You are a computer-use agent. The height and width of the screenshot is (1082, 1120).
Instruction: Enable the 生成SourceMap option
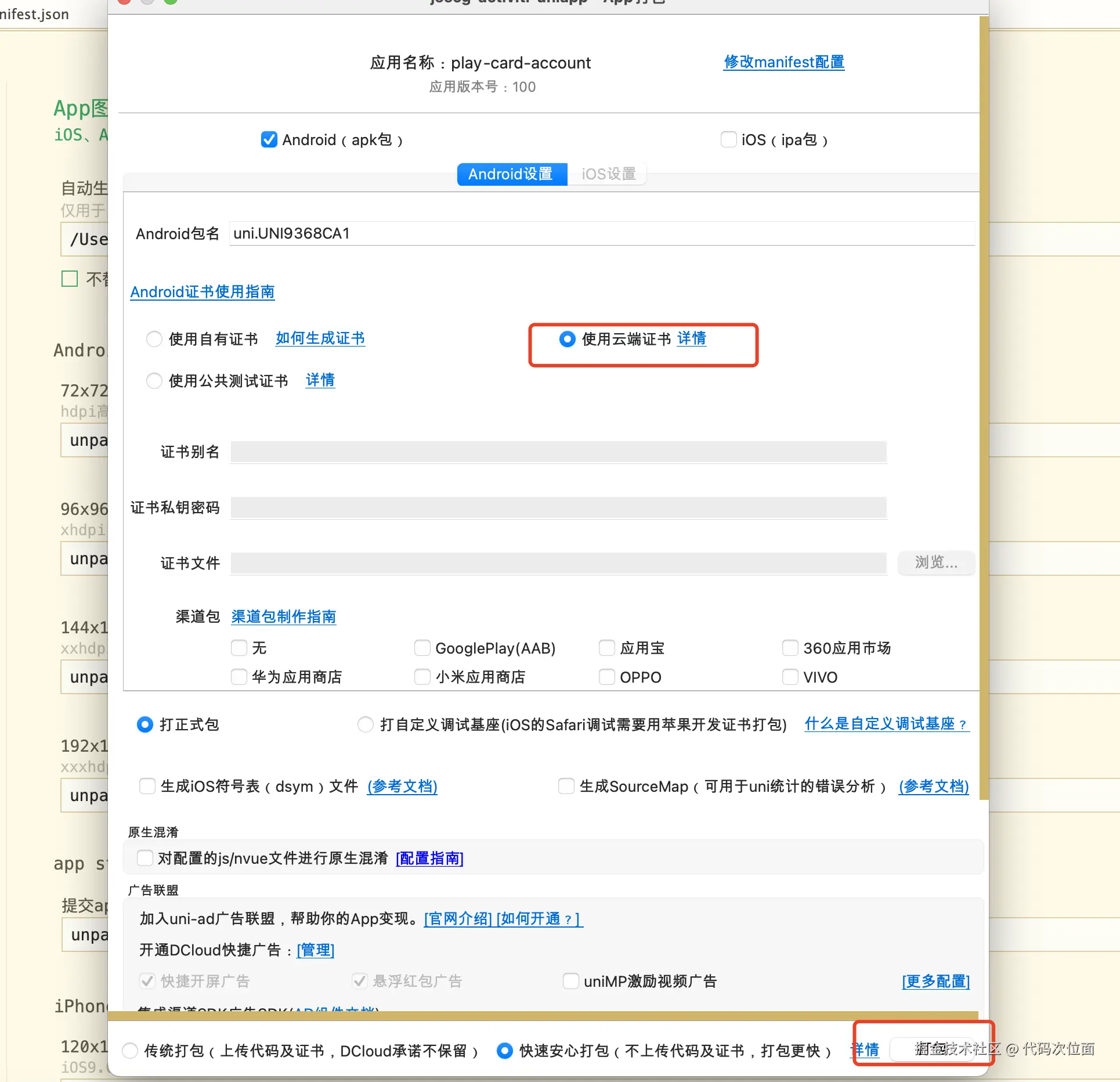coord(566,786)
